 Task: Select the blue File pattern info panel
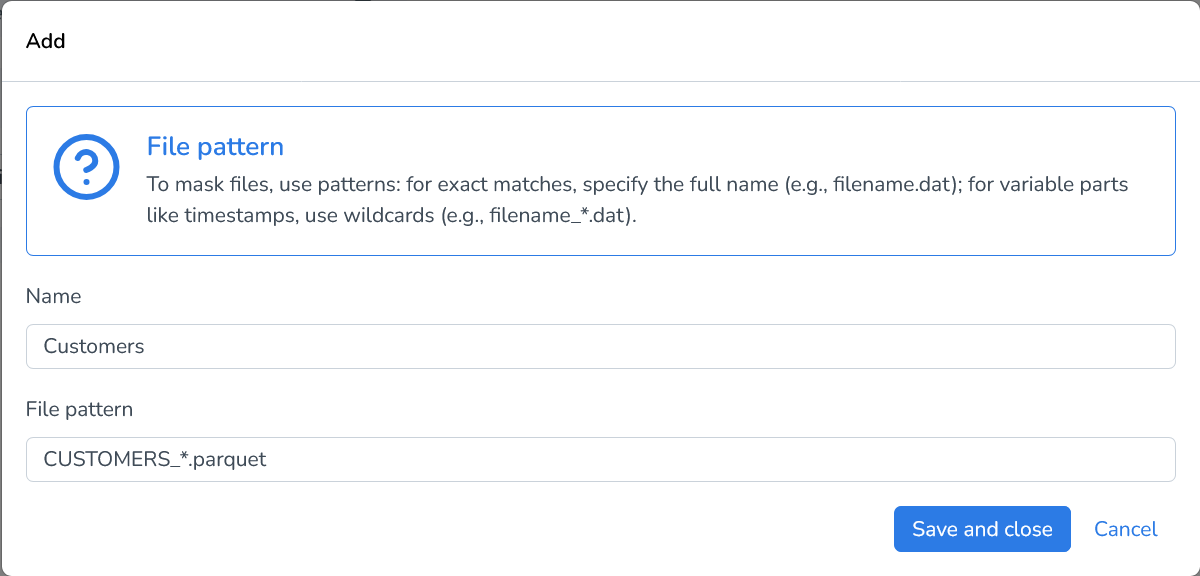(x=600, y=180)
